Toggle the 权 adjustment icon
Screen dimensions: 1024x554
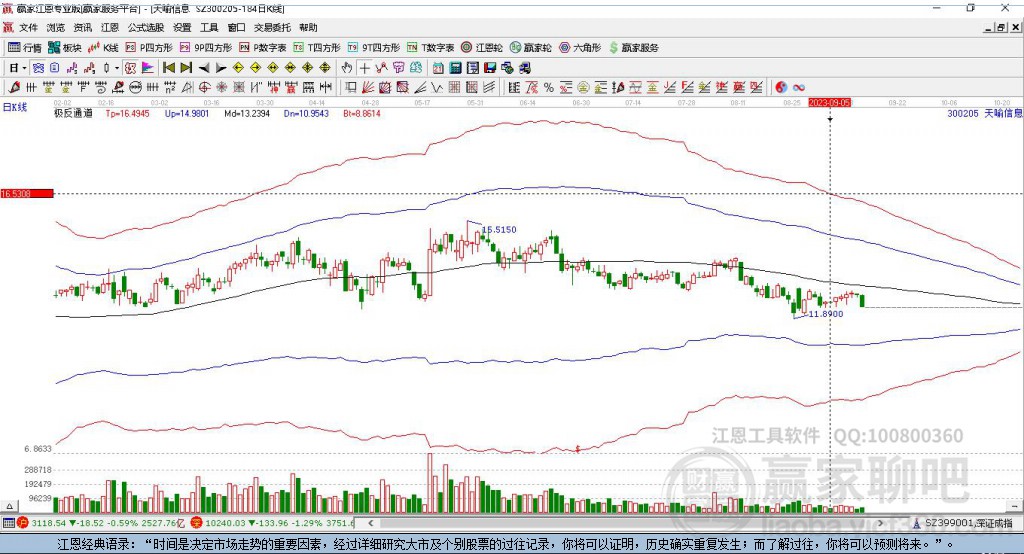[x=130, y=68]
